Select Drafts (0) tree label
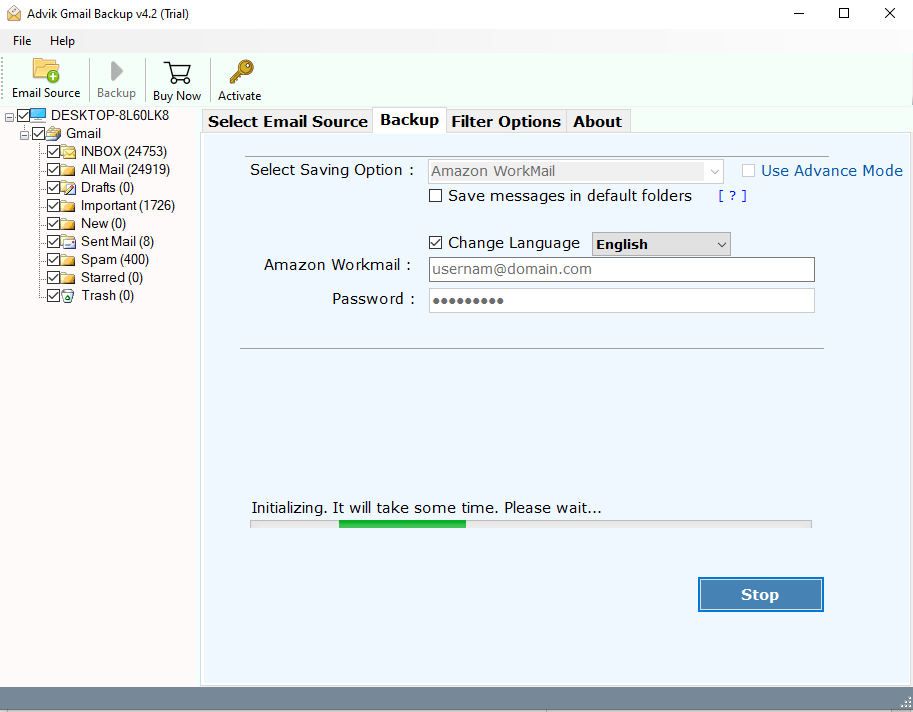 point(107,188)
